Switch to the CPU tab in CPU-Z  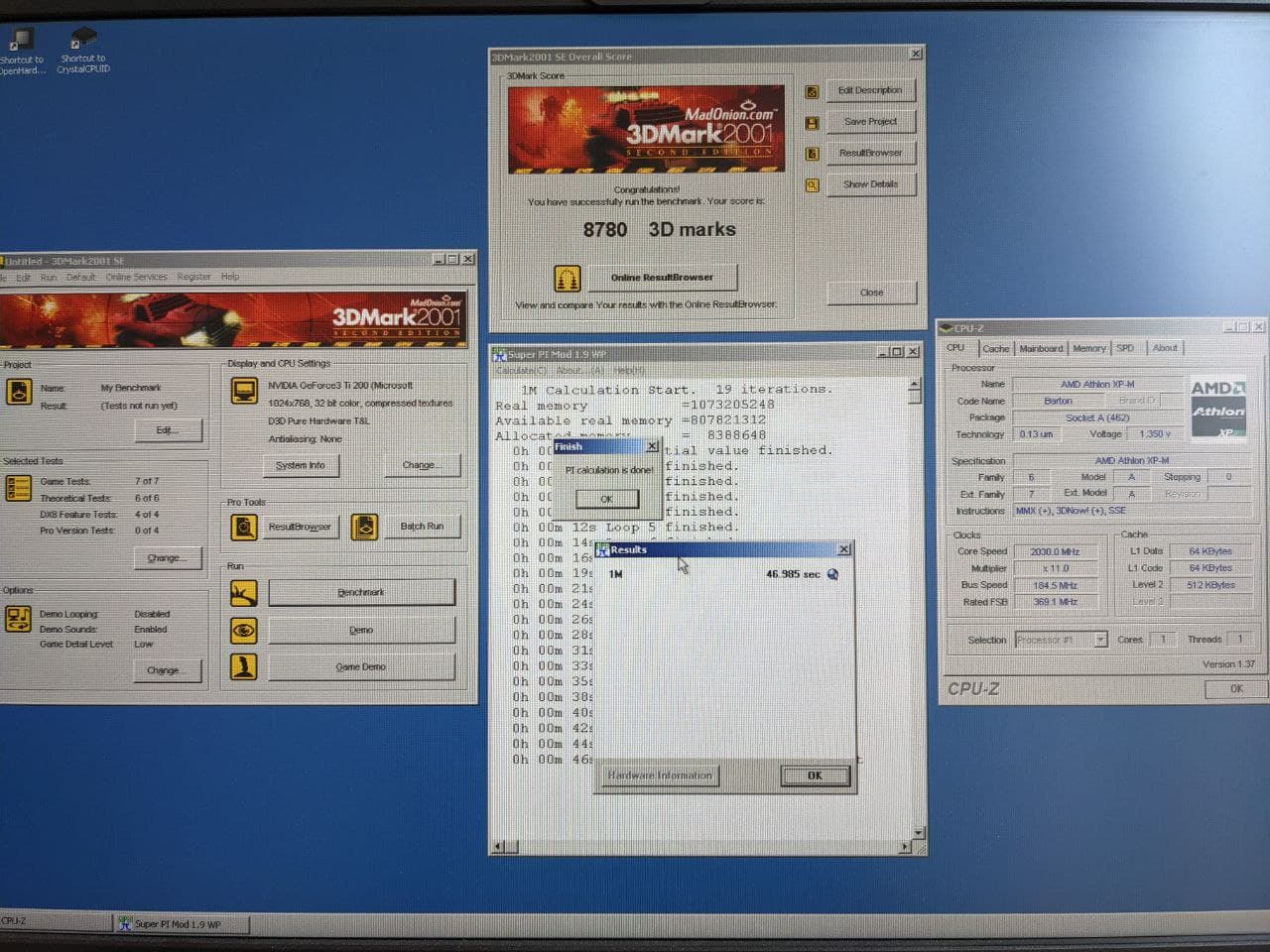click(x=955, y=348)
